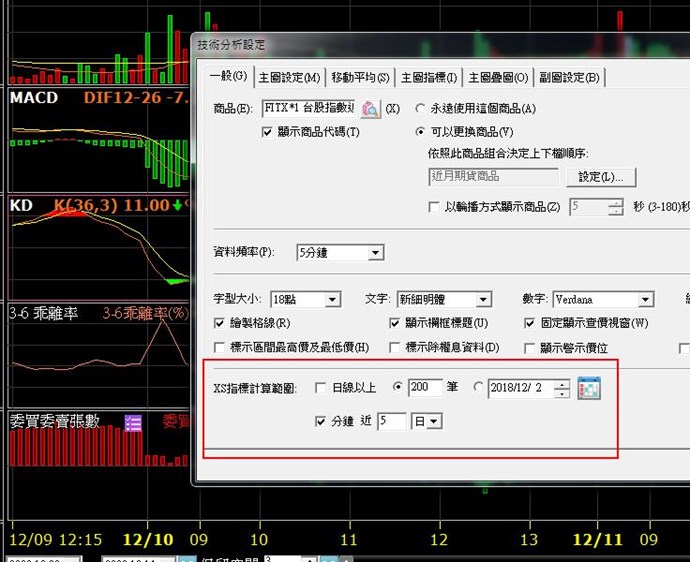
Task: Click the product search icon beside FITX*1
Action: [371, 109]
